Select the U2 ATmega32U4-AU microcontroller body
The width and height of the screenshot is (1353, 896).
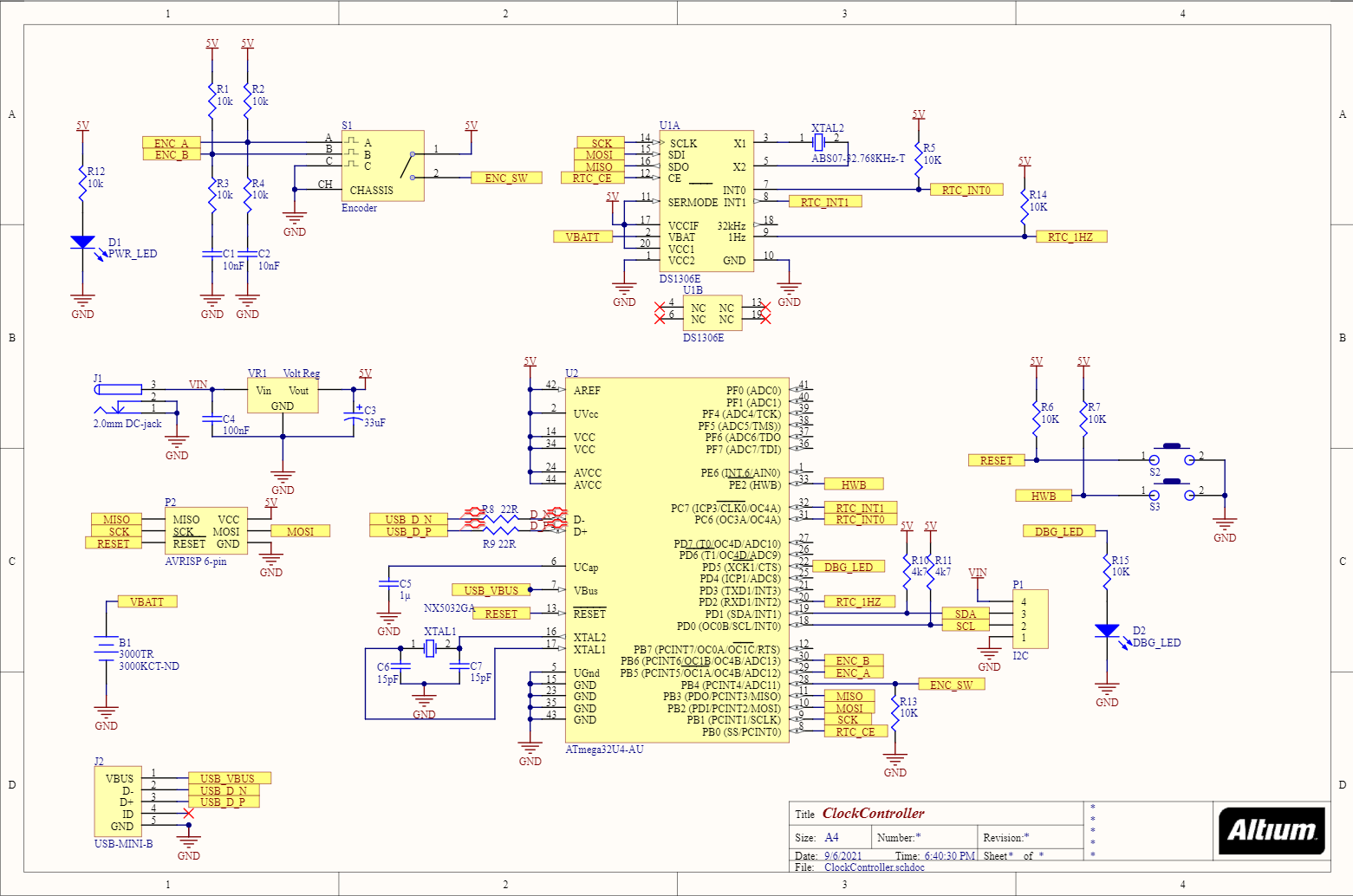pyautogui.click(x=677, y=560)
